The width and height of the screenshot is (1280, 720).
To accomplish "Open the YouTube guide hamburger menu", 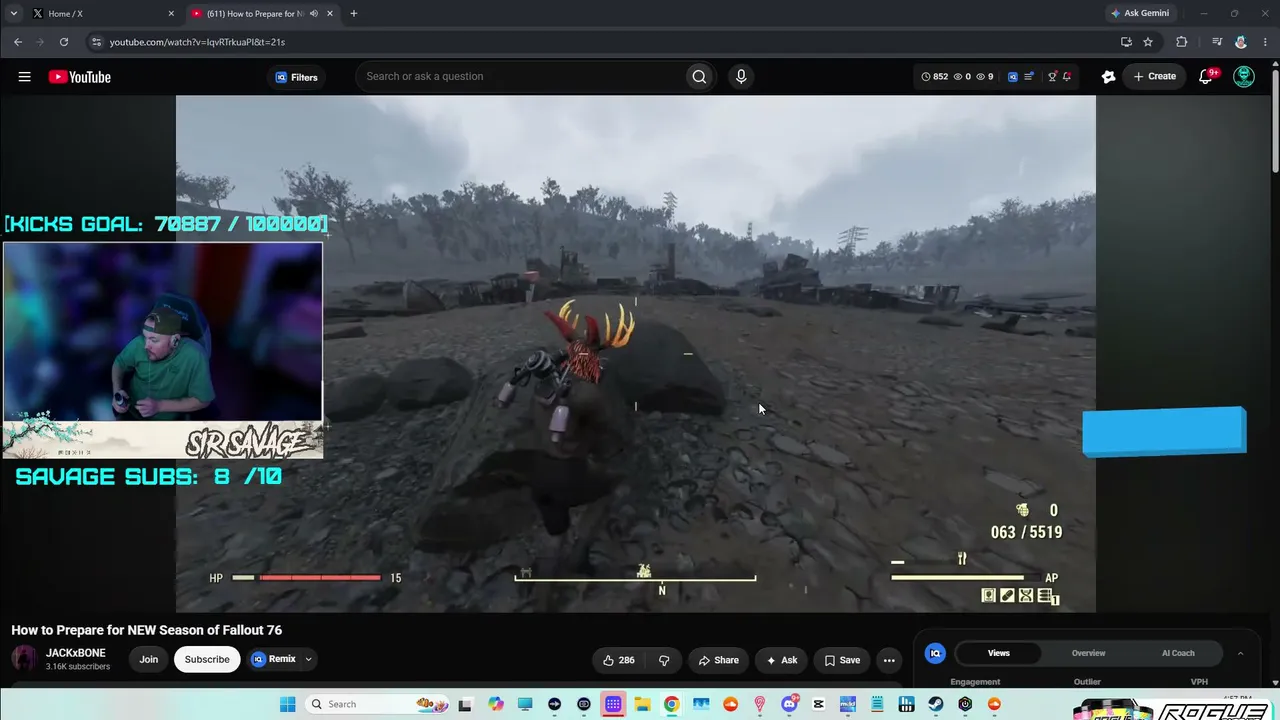I will [x=24, y=77].
